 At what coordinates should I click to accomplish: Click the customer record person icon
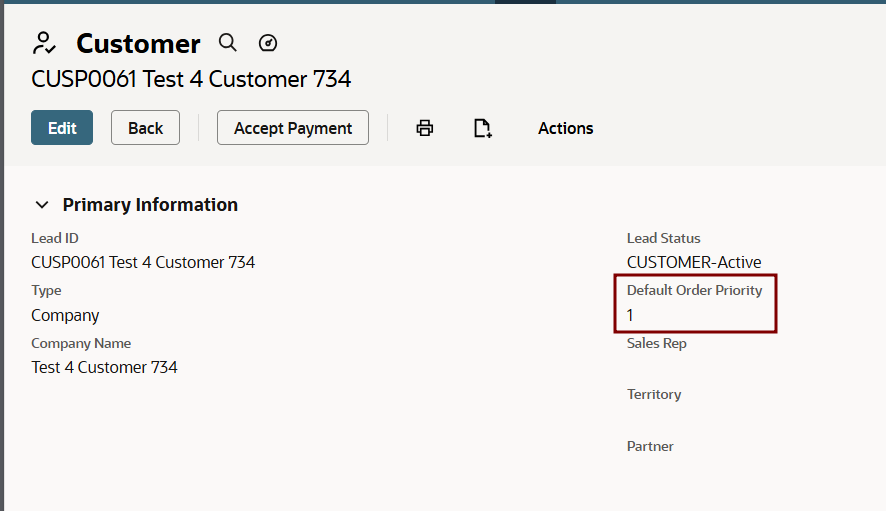click(x=45, y=43)
